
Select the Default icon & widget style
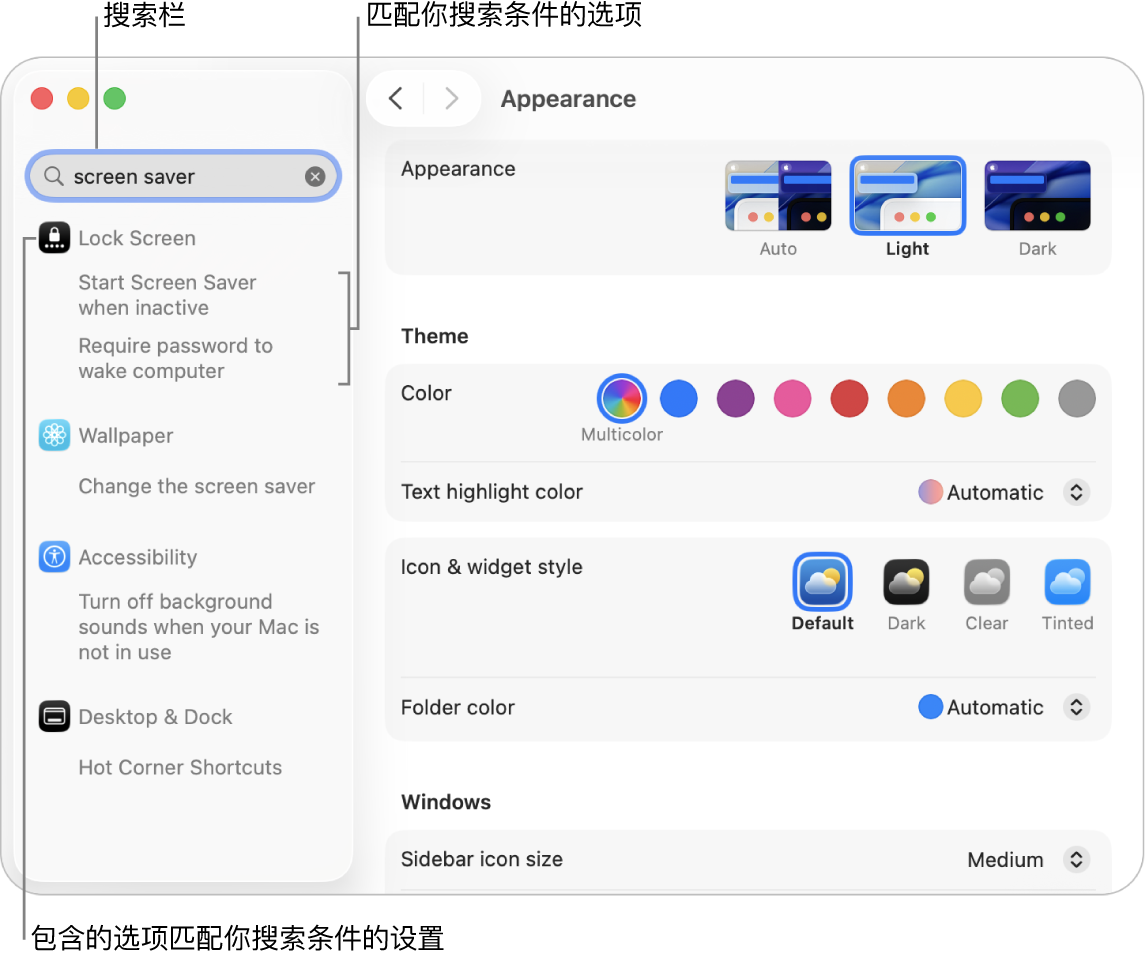pos(822,582)
